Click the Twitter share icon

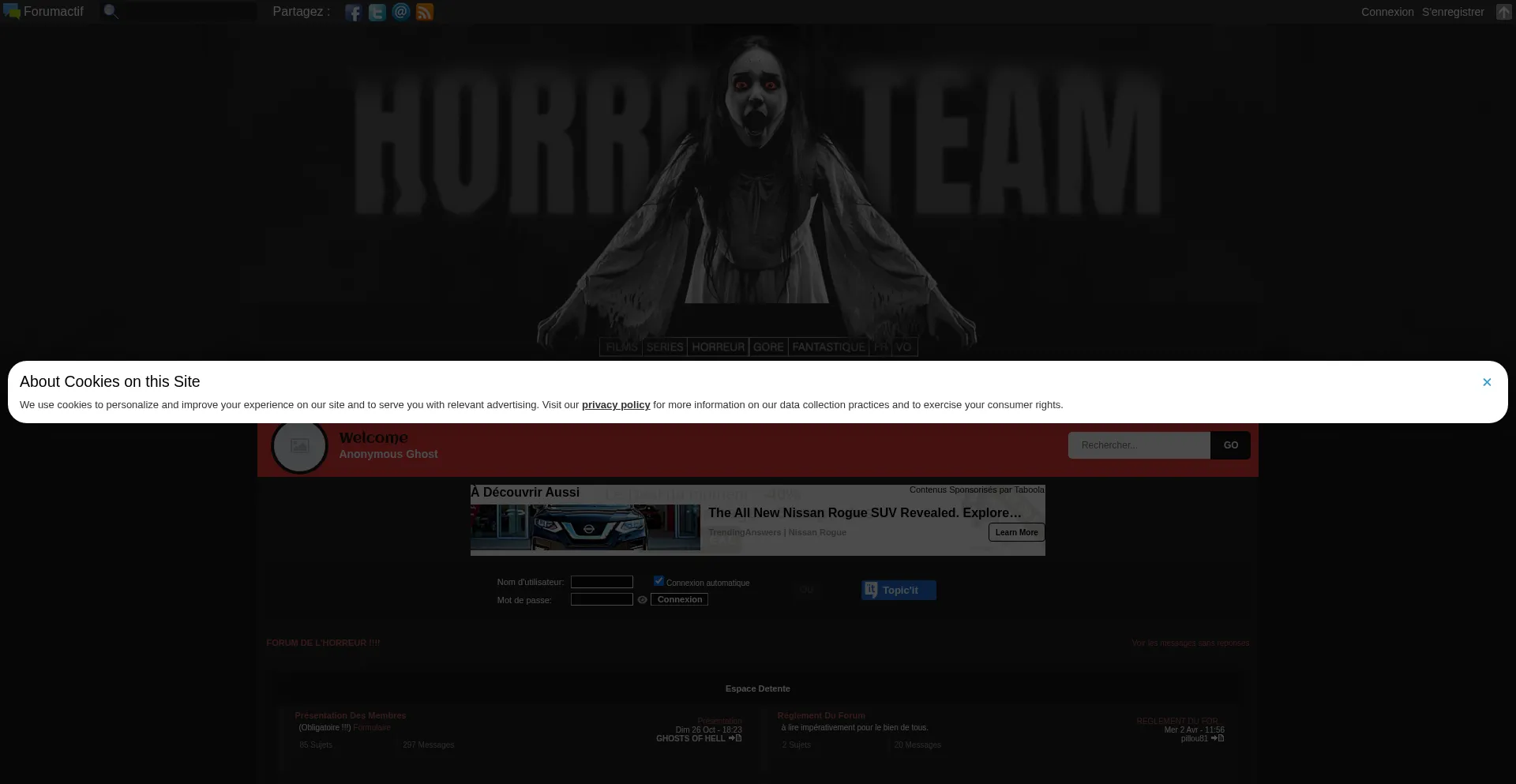377,13
